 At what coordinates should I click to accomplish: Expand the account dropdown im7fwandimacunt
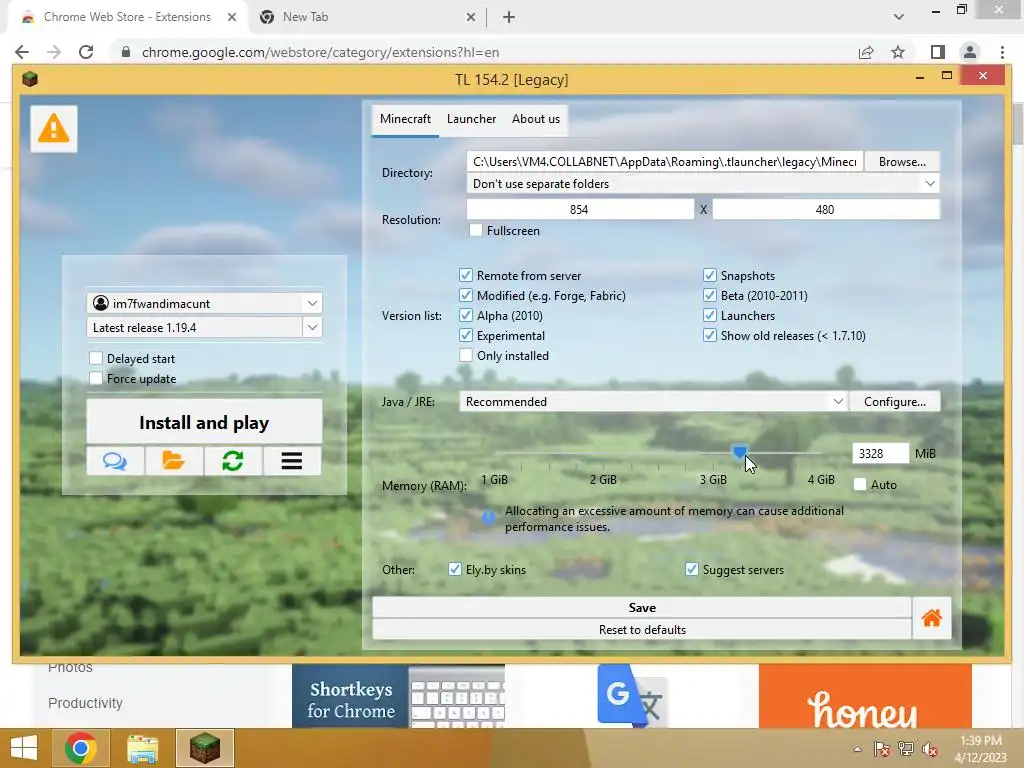click(312, 303)
